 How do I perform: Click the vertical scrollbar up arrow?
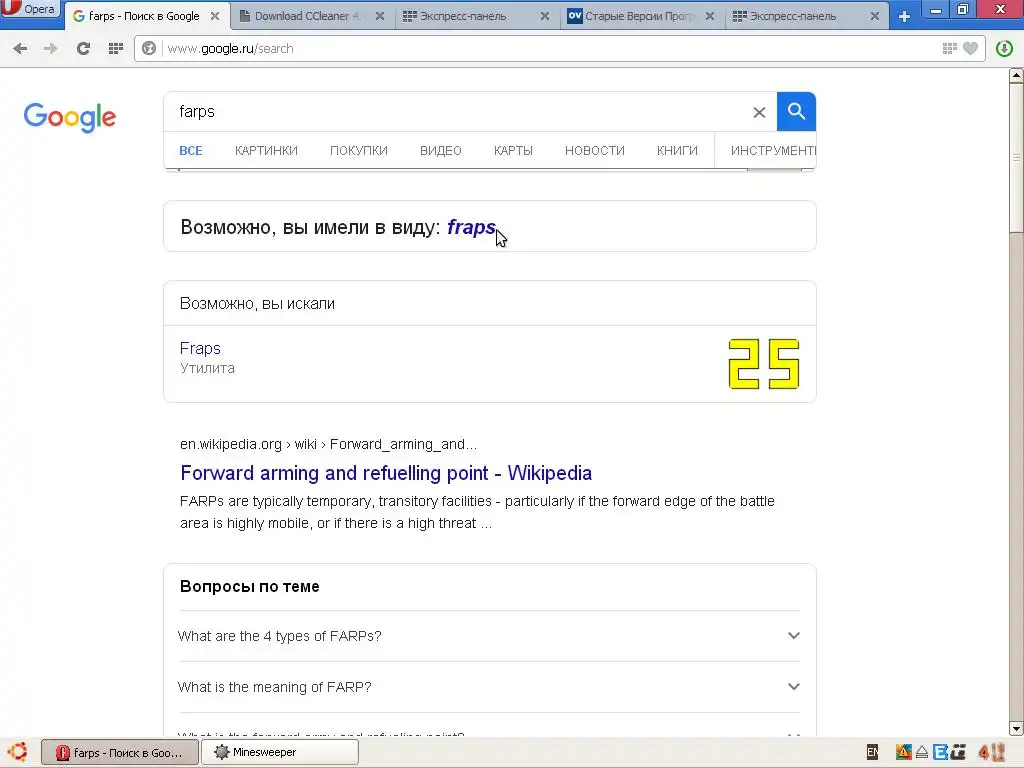[x=1016, y=76]
